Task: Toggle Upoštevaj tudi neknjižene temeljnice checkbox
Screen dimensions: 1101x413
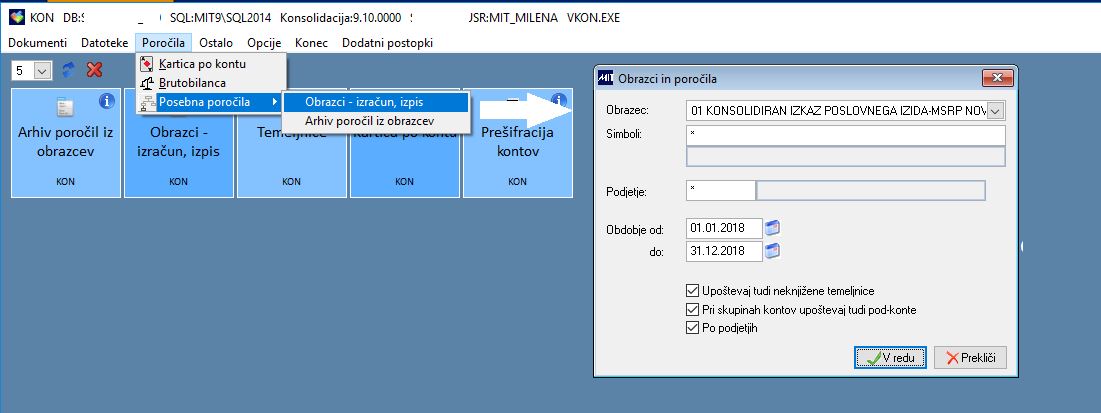Action: (x=691, y=290)
